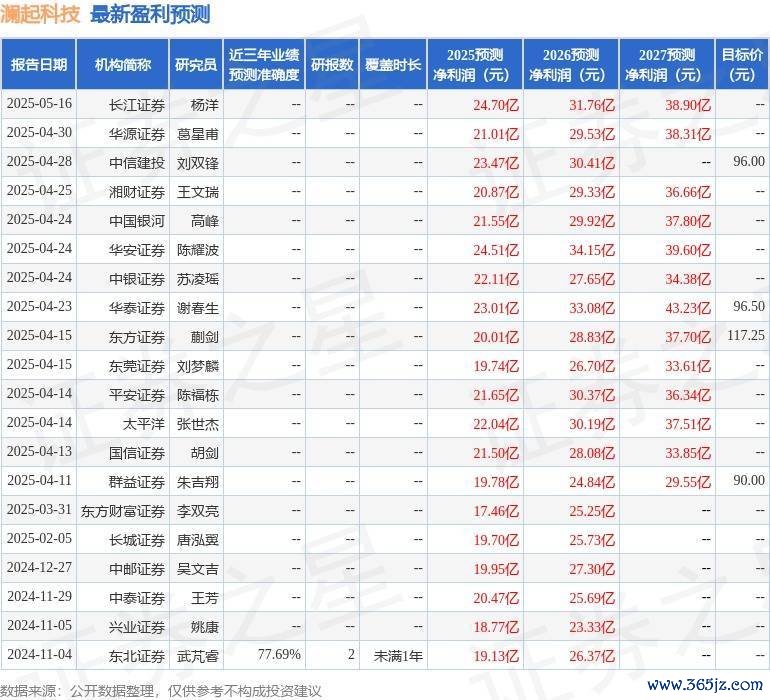Click the 覆盖时长 column header
Screen dimensions: 770x700
[x=393, y=64]
